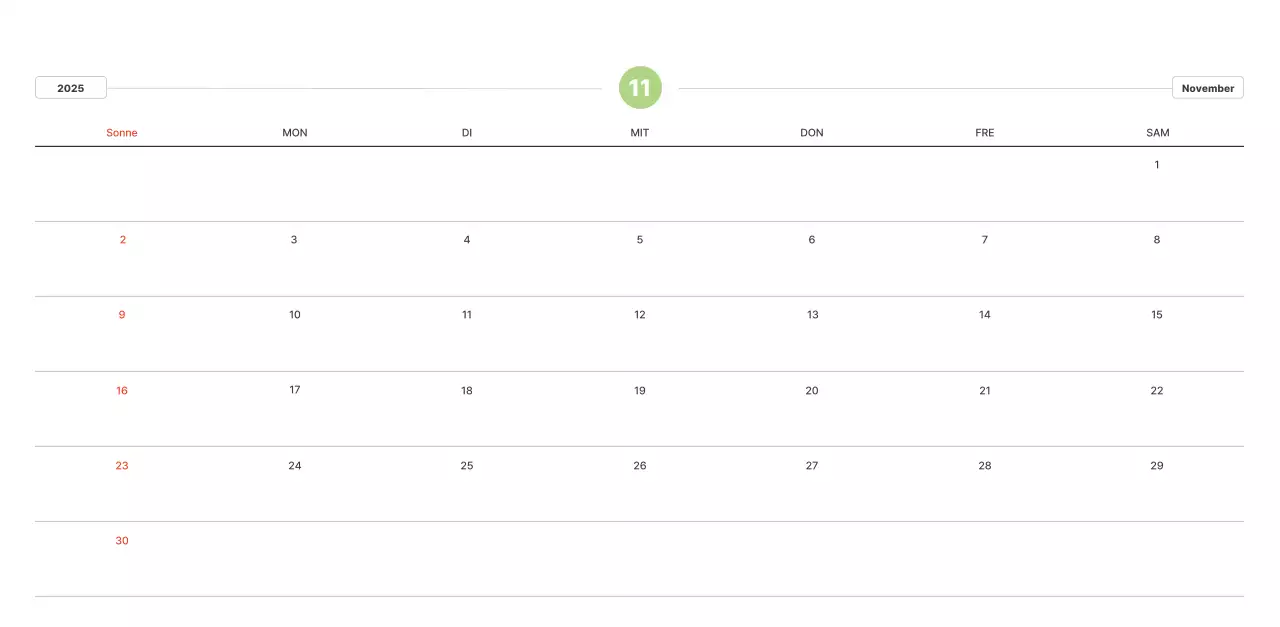
Task: Choose Friday the 21st
Action: point(985,391)
